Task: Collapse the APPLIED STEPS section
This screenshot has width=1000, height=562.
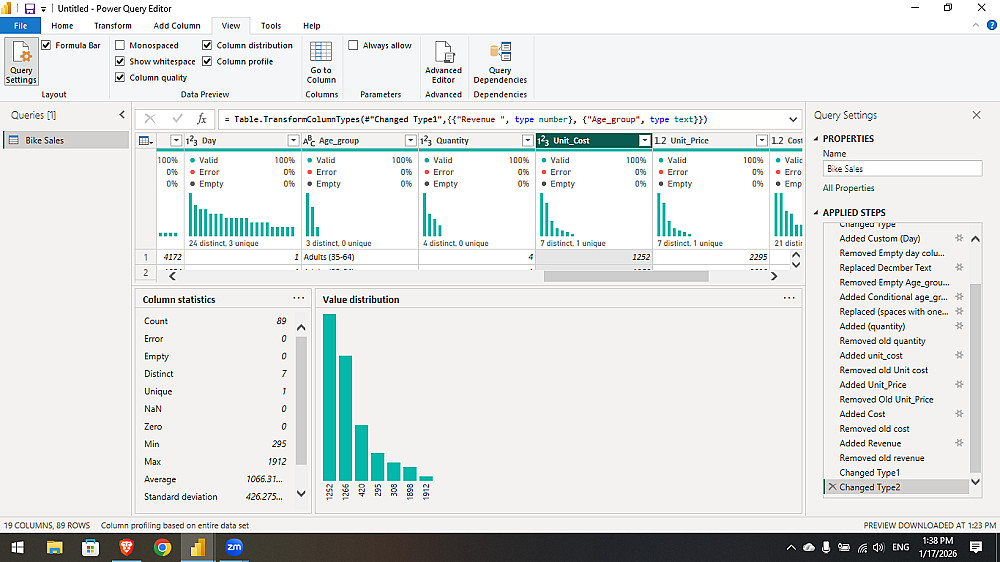Action: click(816, 212)
